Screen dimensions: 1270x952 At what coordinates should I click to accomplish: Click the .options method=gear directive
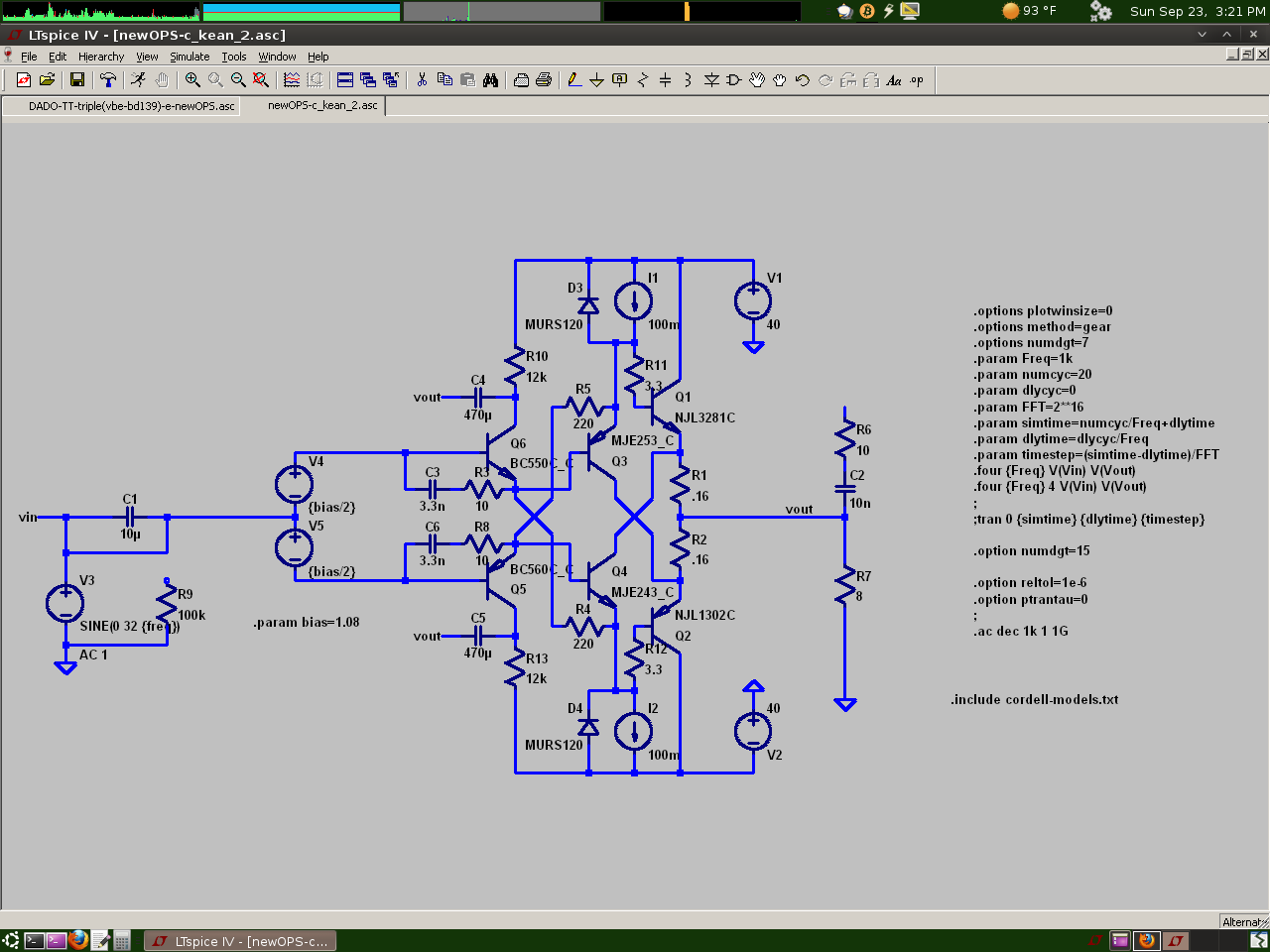coord(1042,326)
